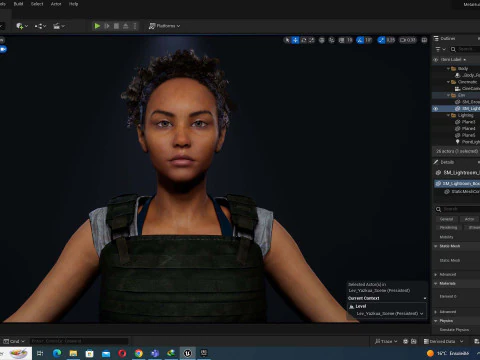The height and width of the screenshot is (360, 480).
Task: Open the Outliner filter options
Action: 440,49
